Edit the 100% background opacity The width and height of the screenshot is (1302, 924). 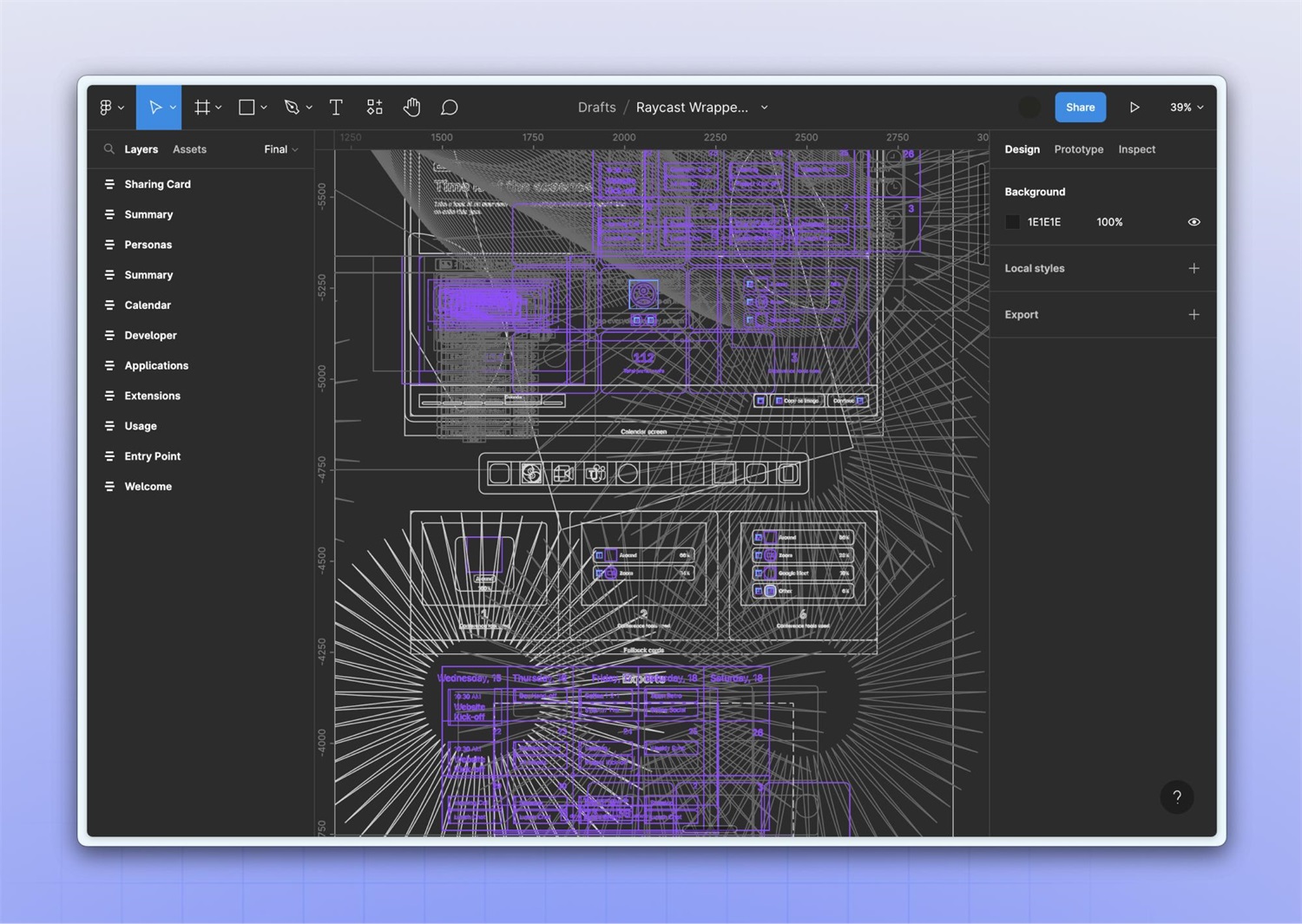click(1109, 222)
